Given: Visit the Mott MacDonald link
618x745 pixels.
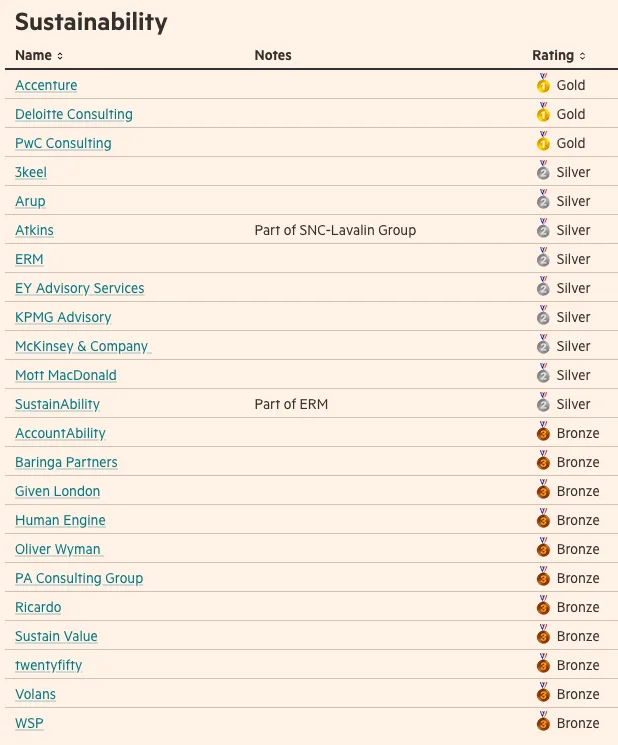Looking at the screenshot, I should coord(66,375).
